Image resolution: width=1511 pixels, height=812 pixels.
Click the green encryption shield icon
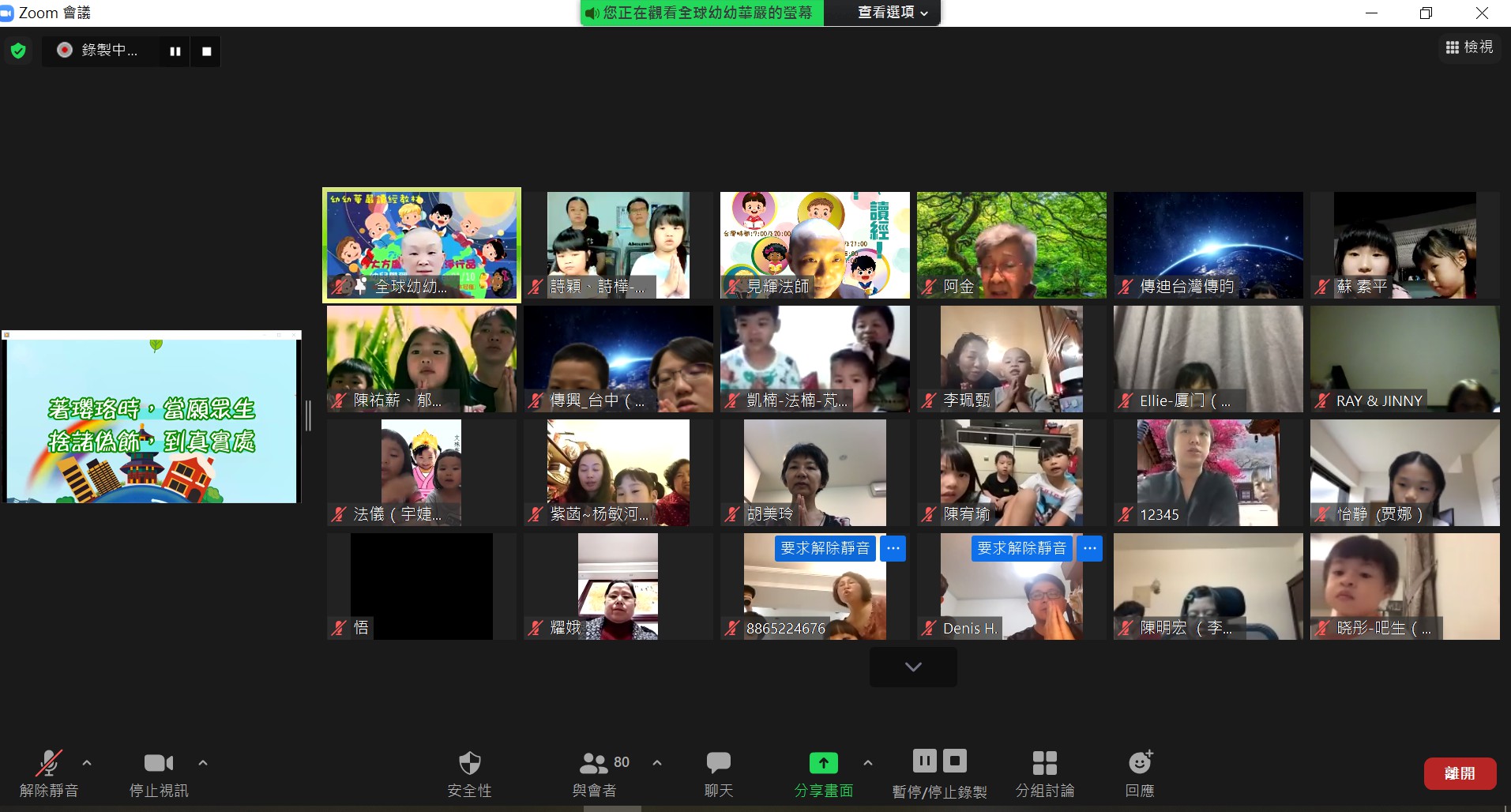[18, 51]
